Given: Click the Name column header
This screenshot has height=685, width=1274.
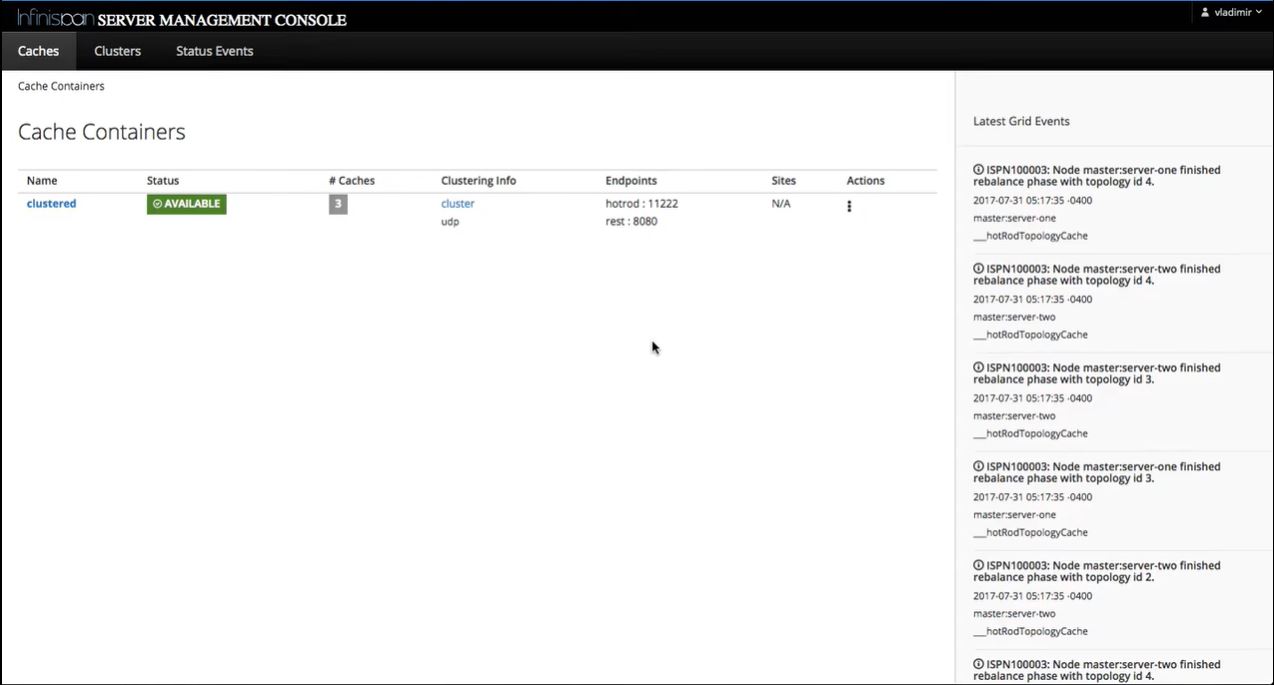Looking at the screenshot, I should (x=42, y=181).
